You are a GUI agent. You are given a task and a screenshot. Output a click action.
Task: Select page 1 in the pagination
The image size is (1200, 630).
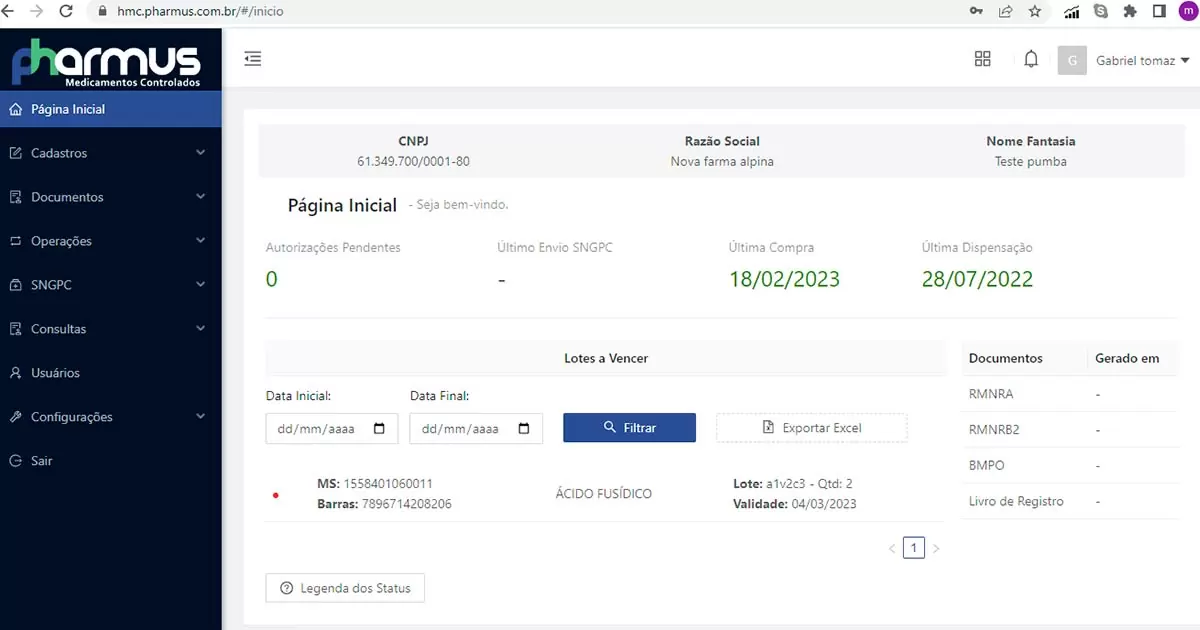(x=913, y=548)
